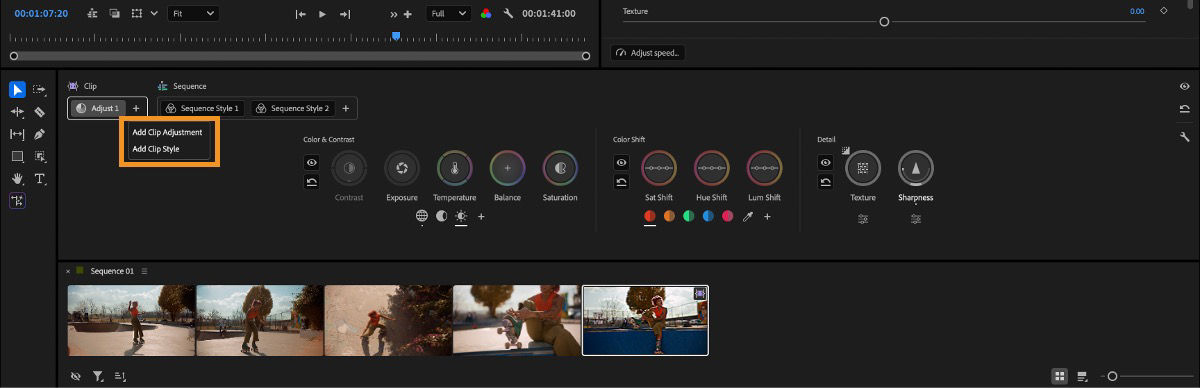This screenshot has height=388, width=1200.
Task: Click the Temperature dial
Action: coord(454,168)
